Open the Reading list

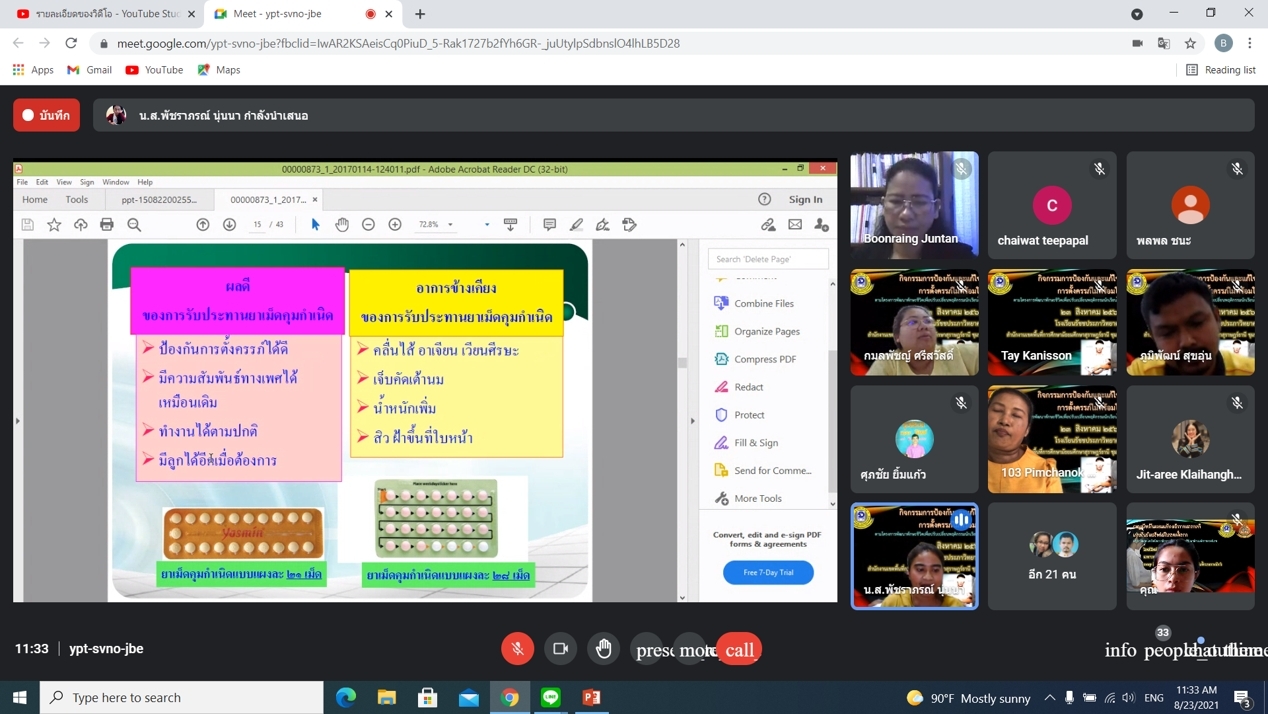click(x=1220, y=70)
